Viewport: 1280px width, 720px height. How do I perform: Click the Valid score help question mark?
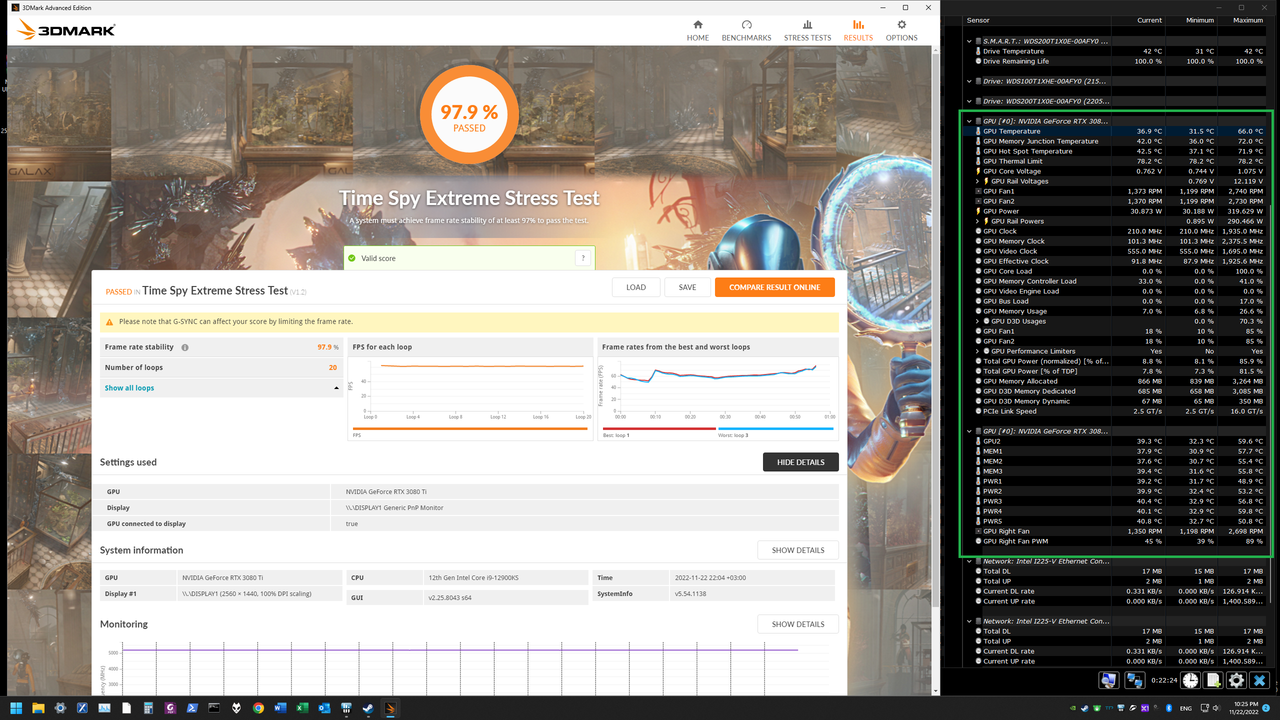coord(582,258)
